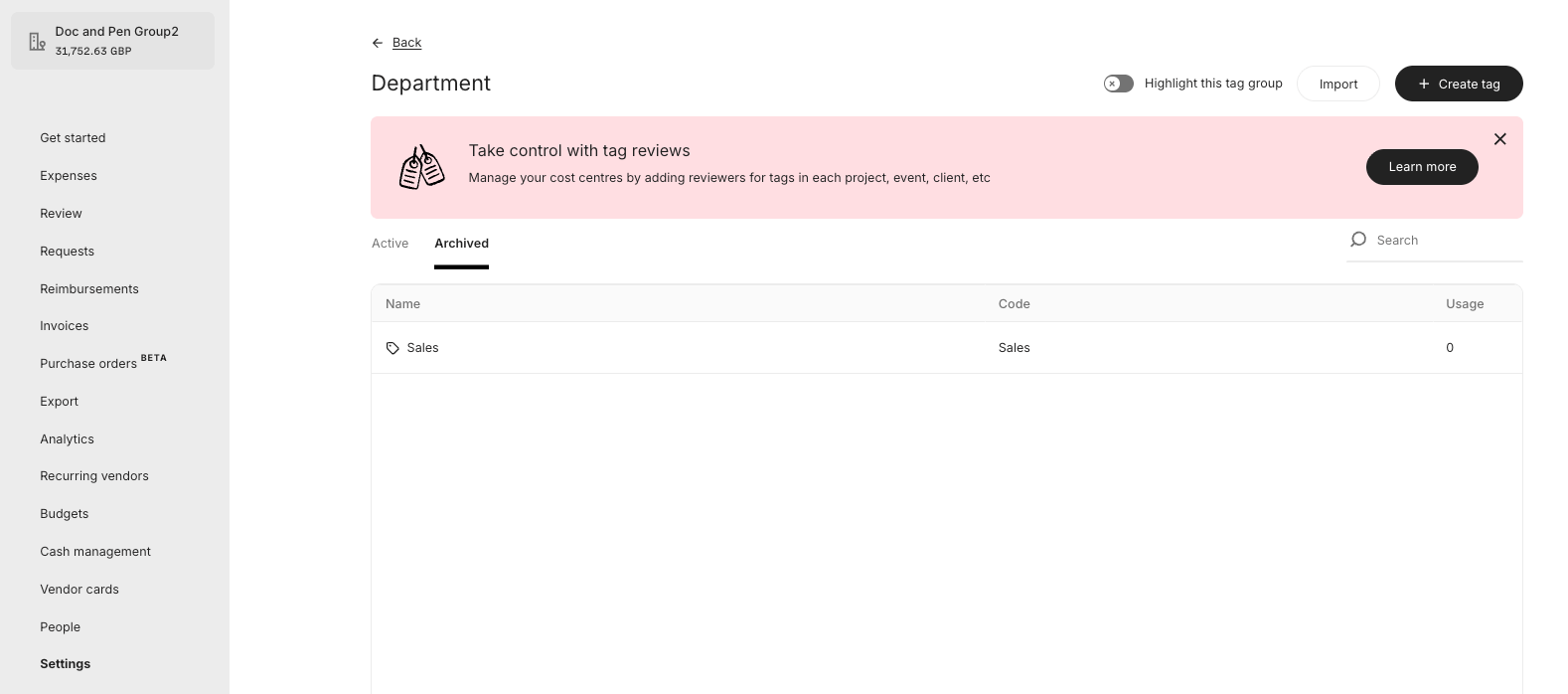Click the company building icon in sidebar
The height and width of the screenshot is (694, 1568).
[37, 41]
